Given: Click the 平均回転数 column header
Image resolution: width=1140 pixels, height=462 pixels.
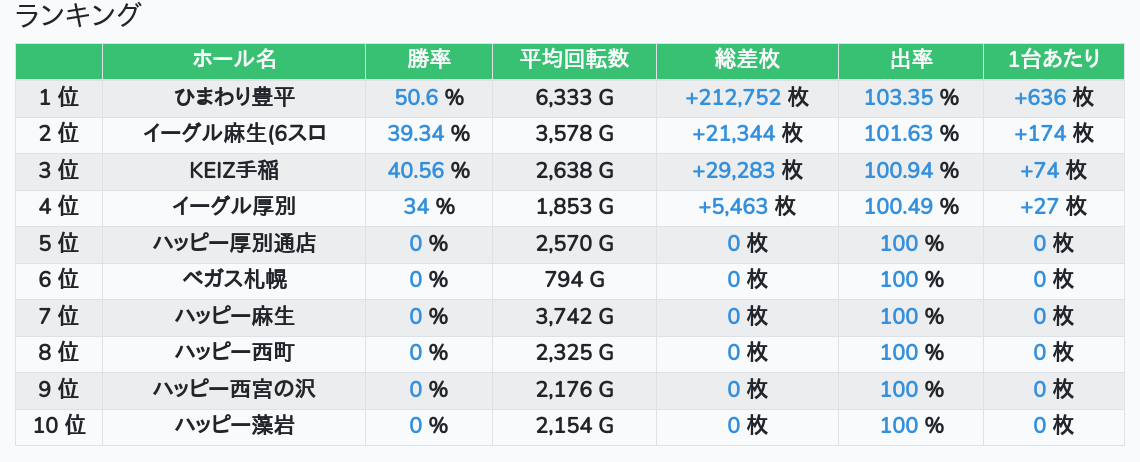Looking at the screenshot, I should coord(574,60).
